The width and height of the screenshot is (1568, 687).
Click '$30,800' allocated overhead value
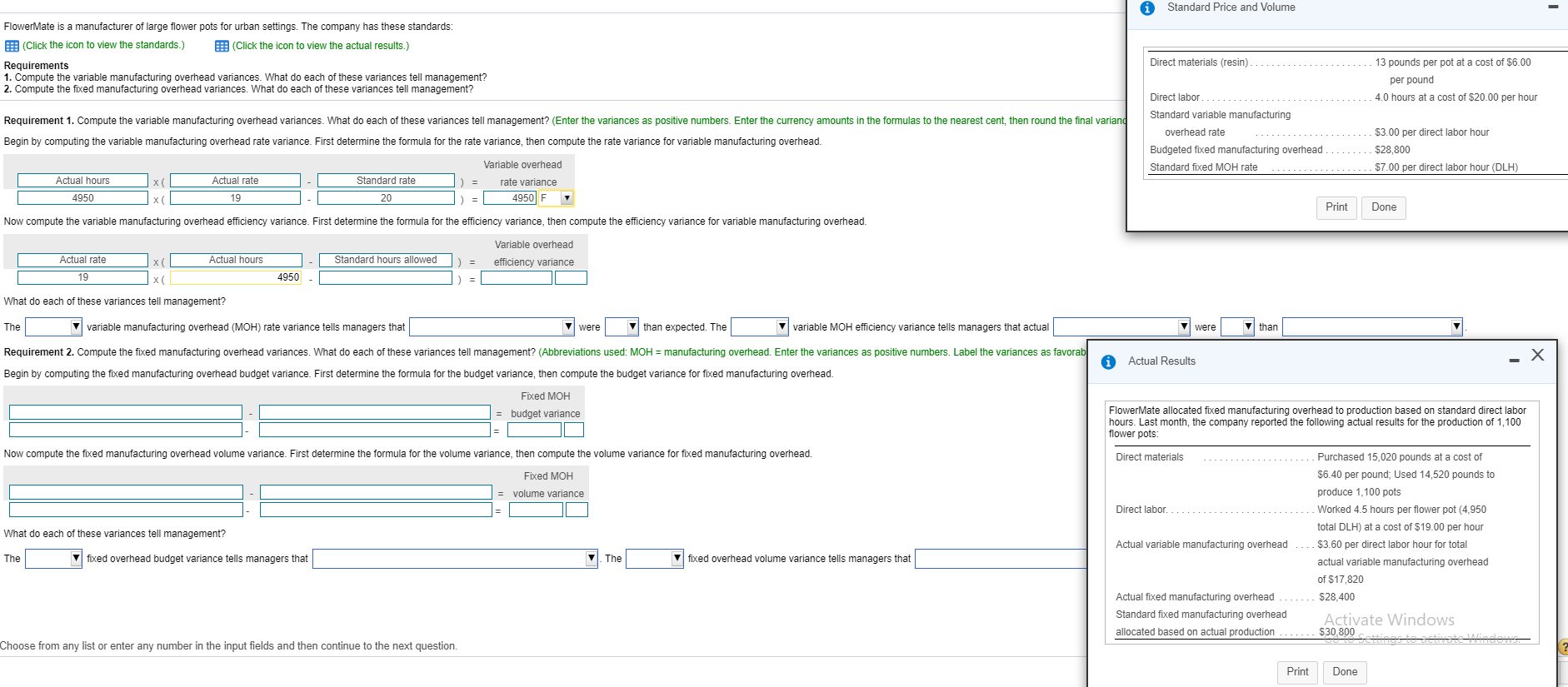click(x=1336, y=632)
